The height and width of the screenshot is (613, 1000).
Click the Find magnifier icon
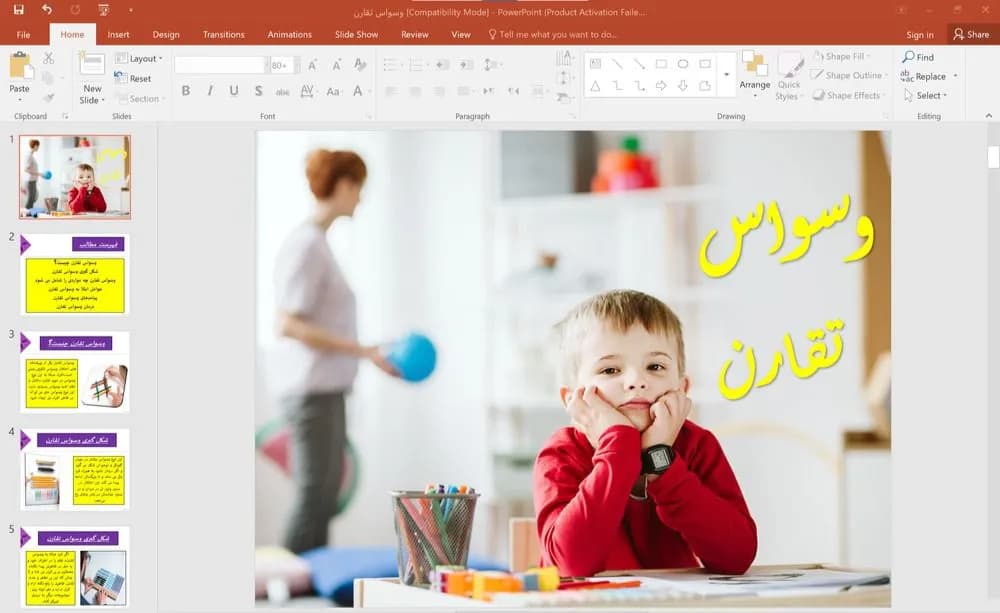[908, 57]
